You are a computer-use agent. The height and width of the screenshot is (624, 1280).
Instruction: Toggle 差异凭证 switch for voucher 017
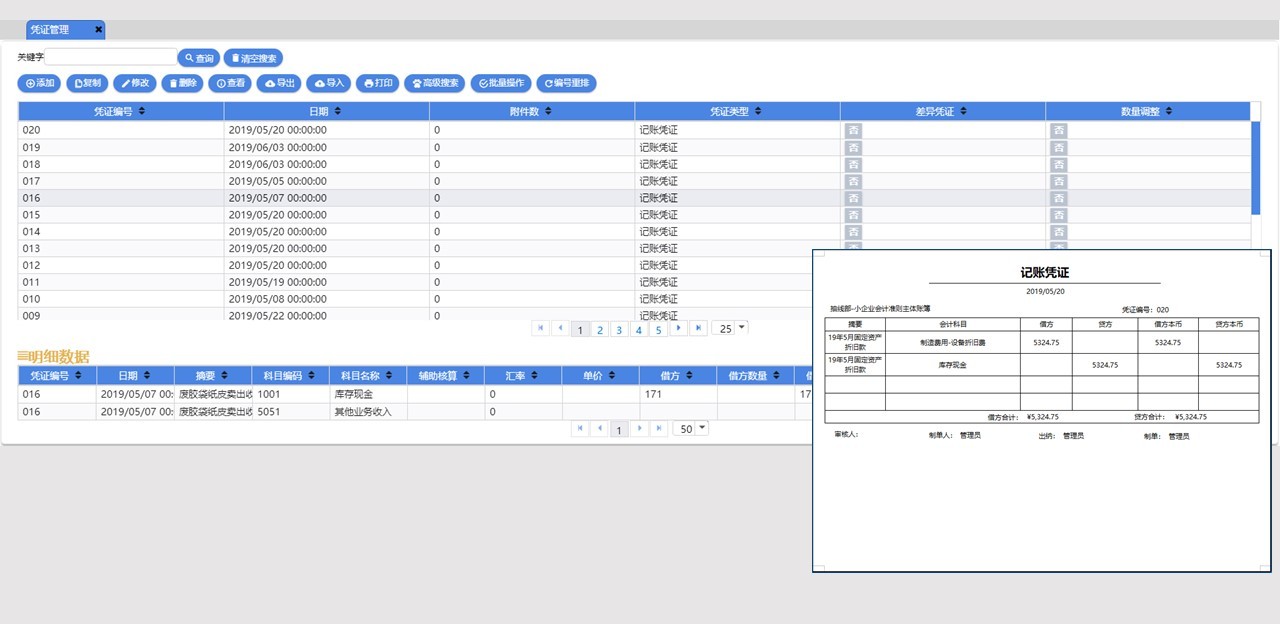[854, 181]
